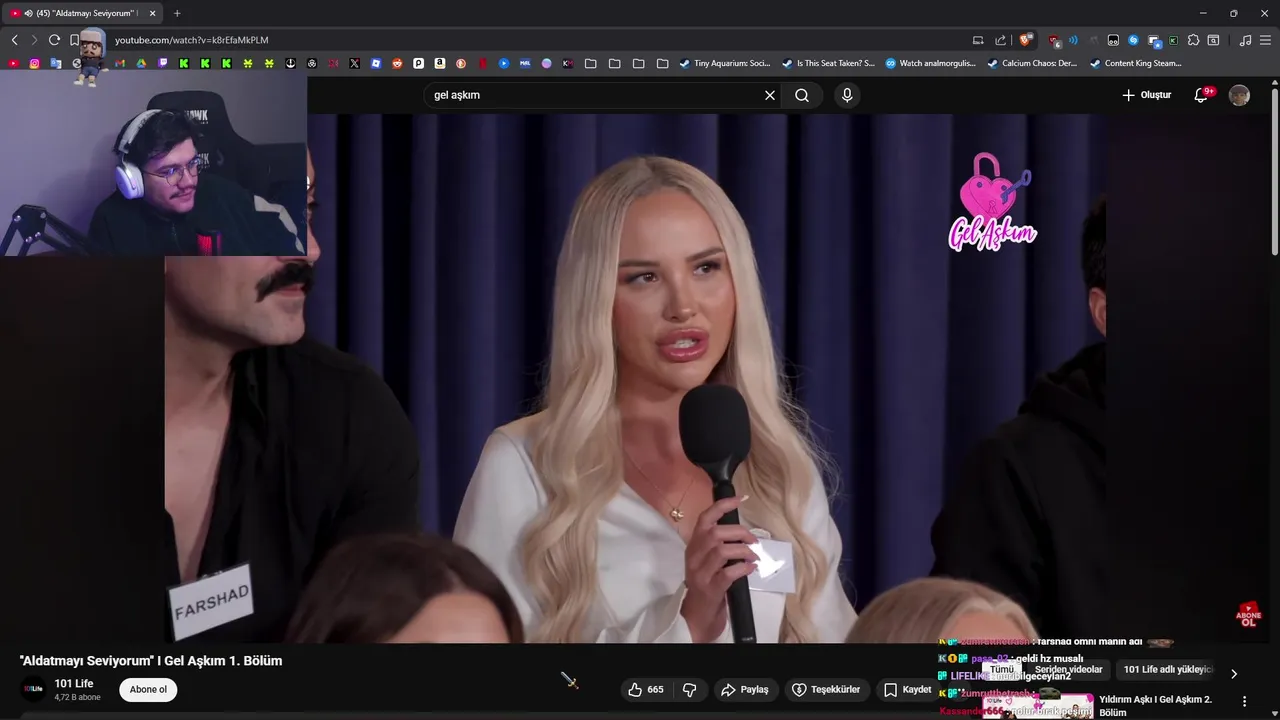Dislike the video
This screenshot has width=1280, height=720.
(689, 689)
